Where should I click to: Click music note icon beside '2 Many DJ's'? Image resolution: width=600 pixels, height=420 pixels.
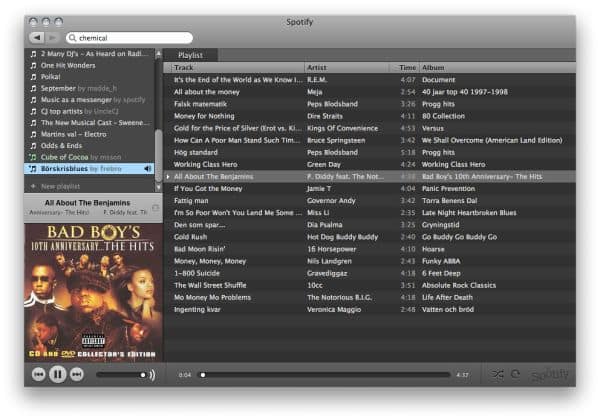[33, 54]
